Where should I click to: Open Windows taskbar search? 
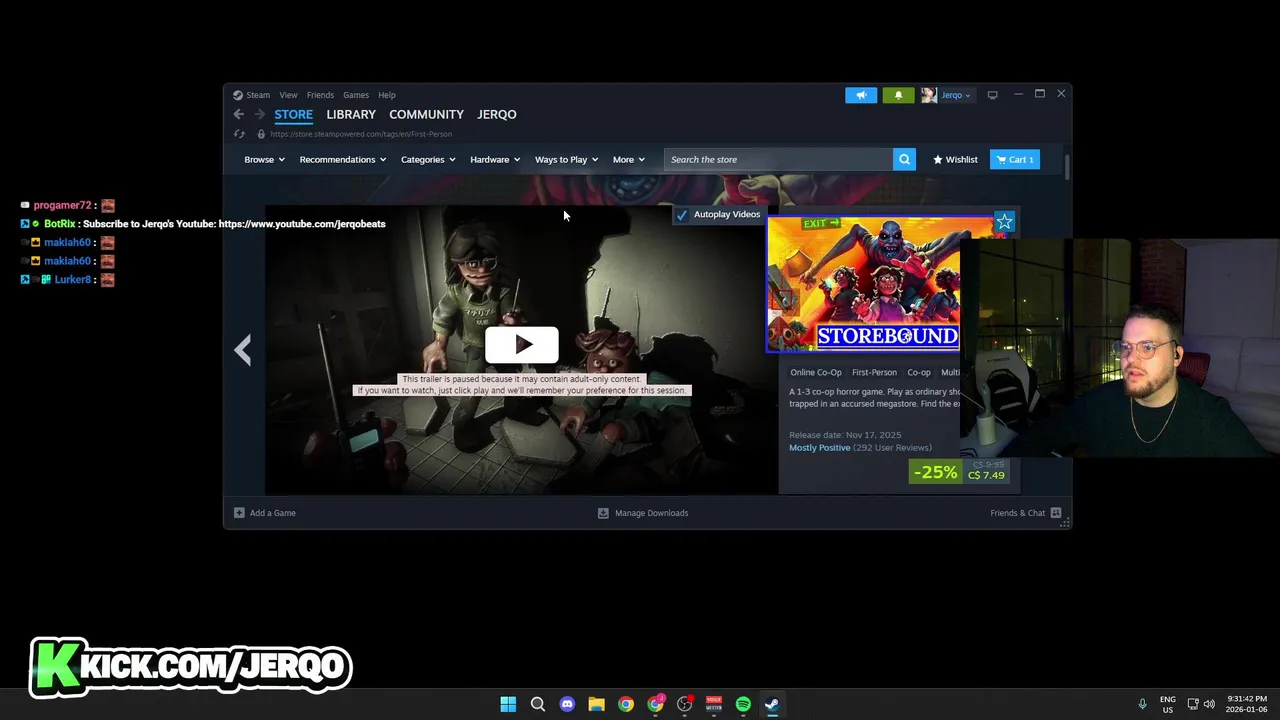point(537,704)
